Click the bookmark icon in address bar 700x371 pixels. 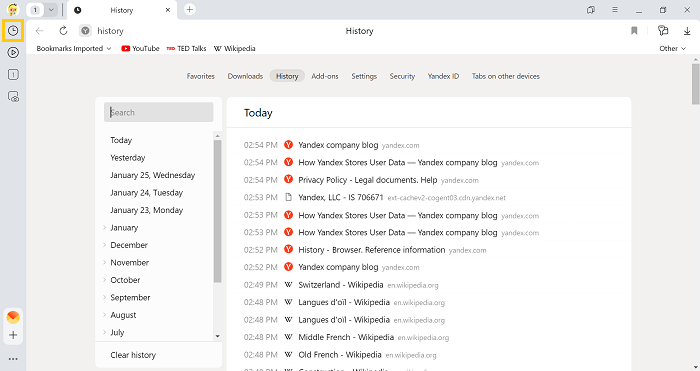click(x=634, y=31)
